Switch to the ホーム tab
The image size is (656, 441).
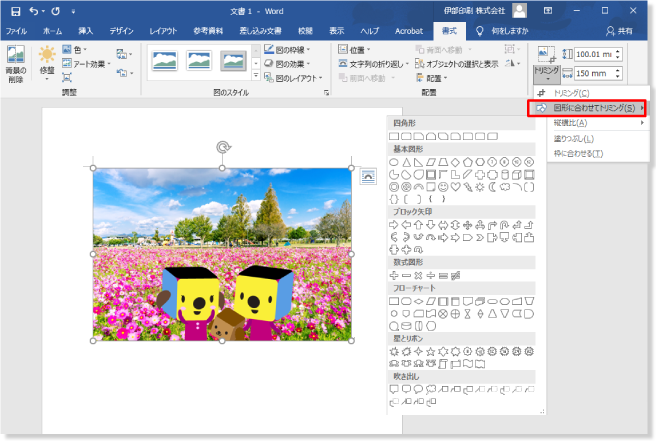52,31
